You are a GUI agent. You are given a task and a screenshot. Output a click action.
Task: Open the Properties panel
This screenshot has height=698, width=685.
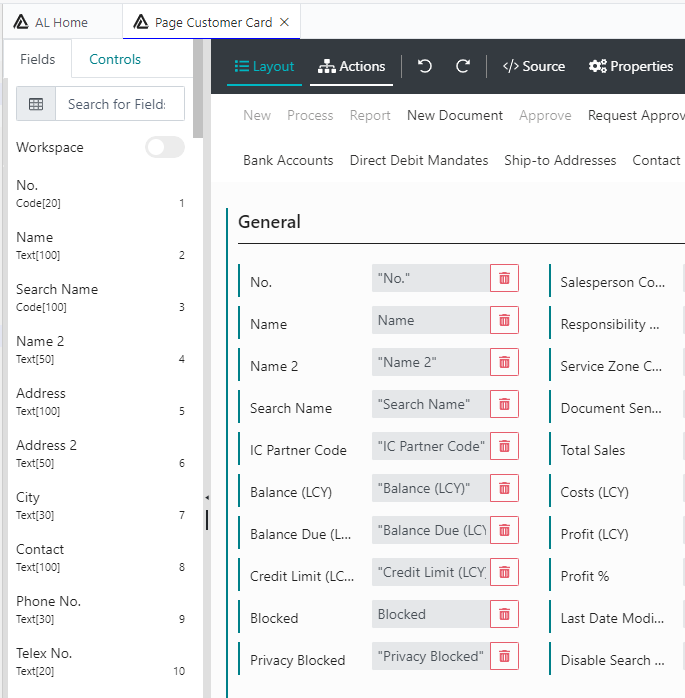pyautogui.click(x=631, y=66)
